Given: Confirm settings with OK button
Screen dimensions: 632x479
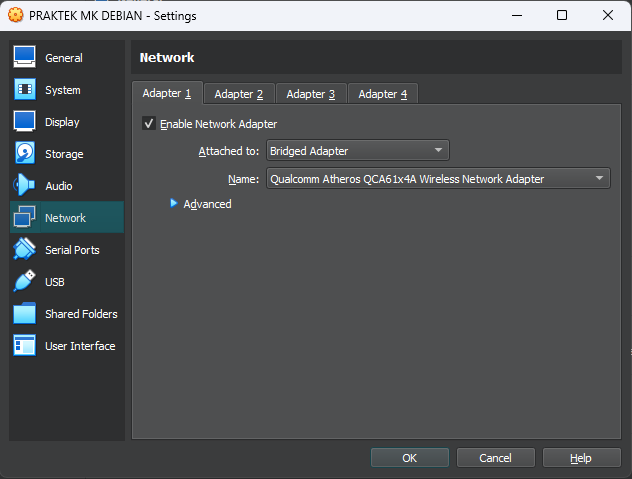Looking at the screenshot, I should 410,458.
